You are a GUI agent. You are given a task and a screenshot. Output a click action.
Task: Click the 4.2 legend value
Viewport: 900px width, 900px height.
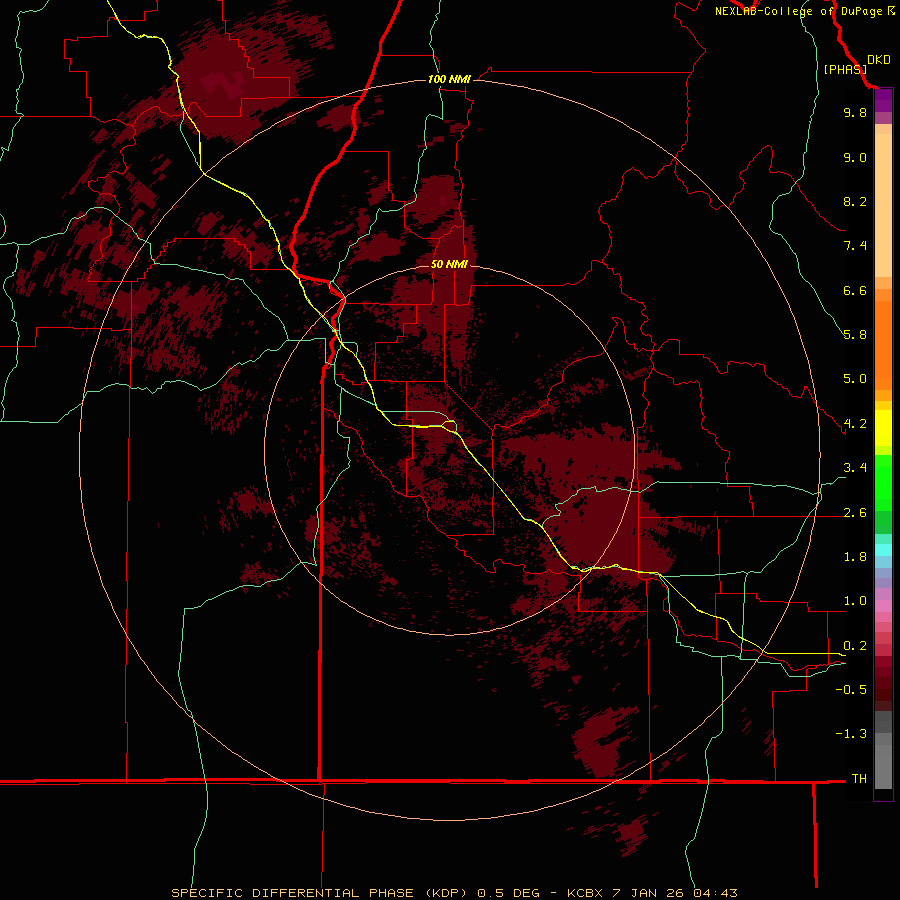click(855, 424)
